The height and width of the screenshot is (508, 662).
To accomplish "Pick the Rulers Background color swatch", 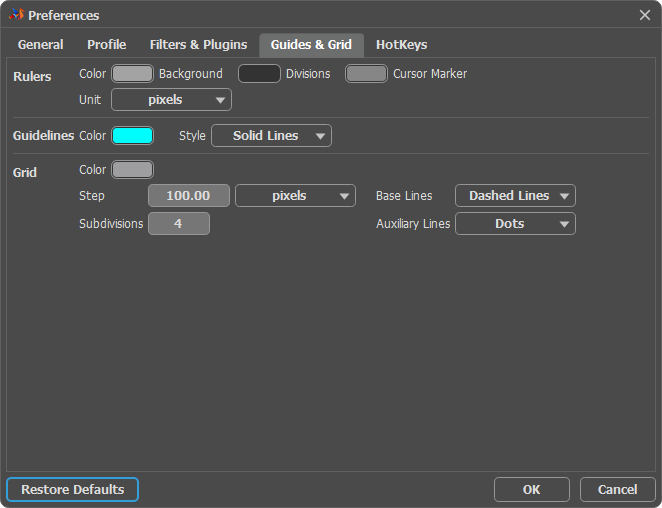I will [133, 73].
